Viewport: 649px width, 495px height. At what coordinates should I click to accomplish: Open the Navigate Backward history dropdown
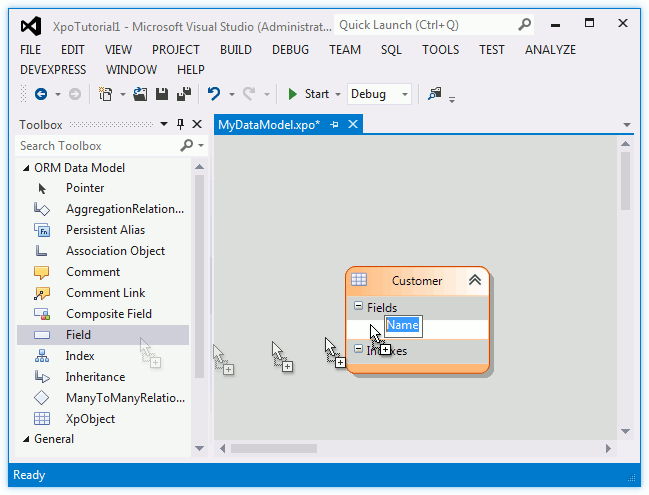[58, 94]
